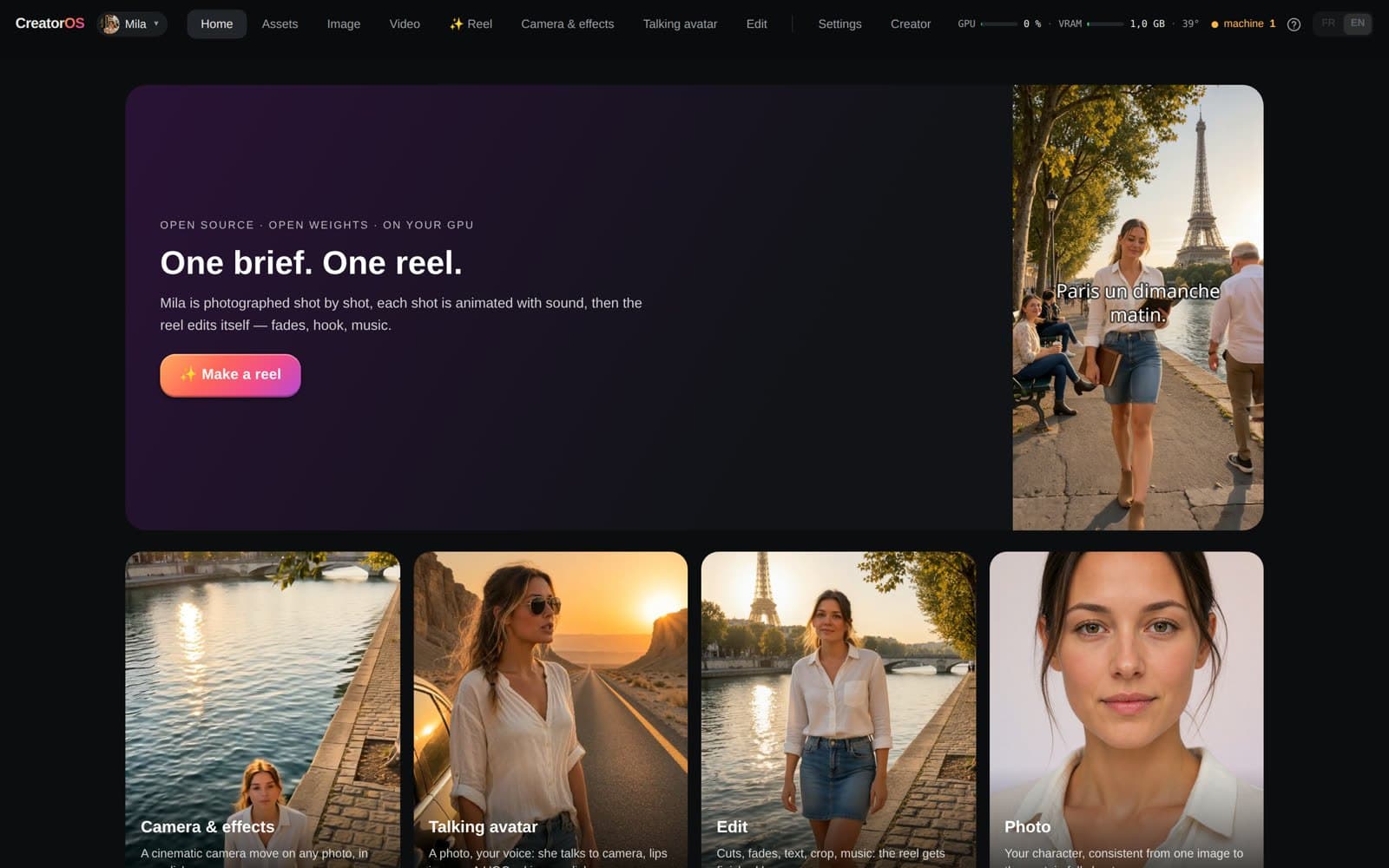1389x868 pixels.
Task: Open the Edit feature card
Action: [839, 709]
